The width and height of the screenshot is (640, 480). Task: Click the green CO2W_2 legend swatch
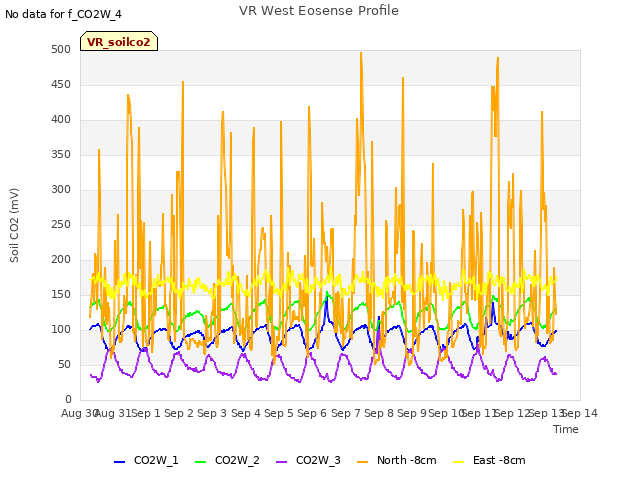(x=200, y=462)
